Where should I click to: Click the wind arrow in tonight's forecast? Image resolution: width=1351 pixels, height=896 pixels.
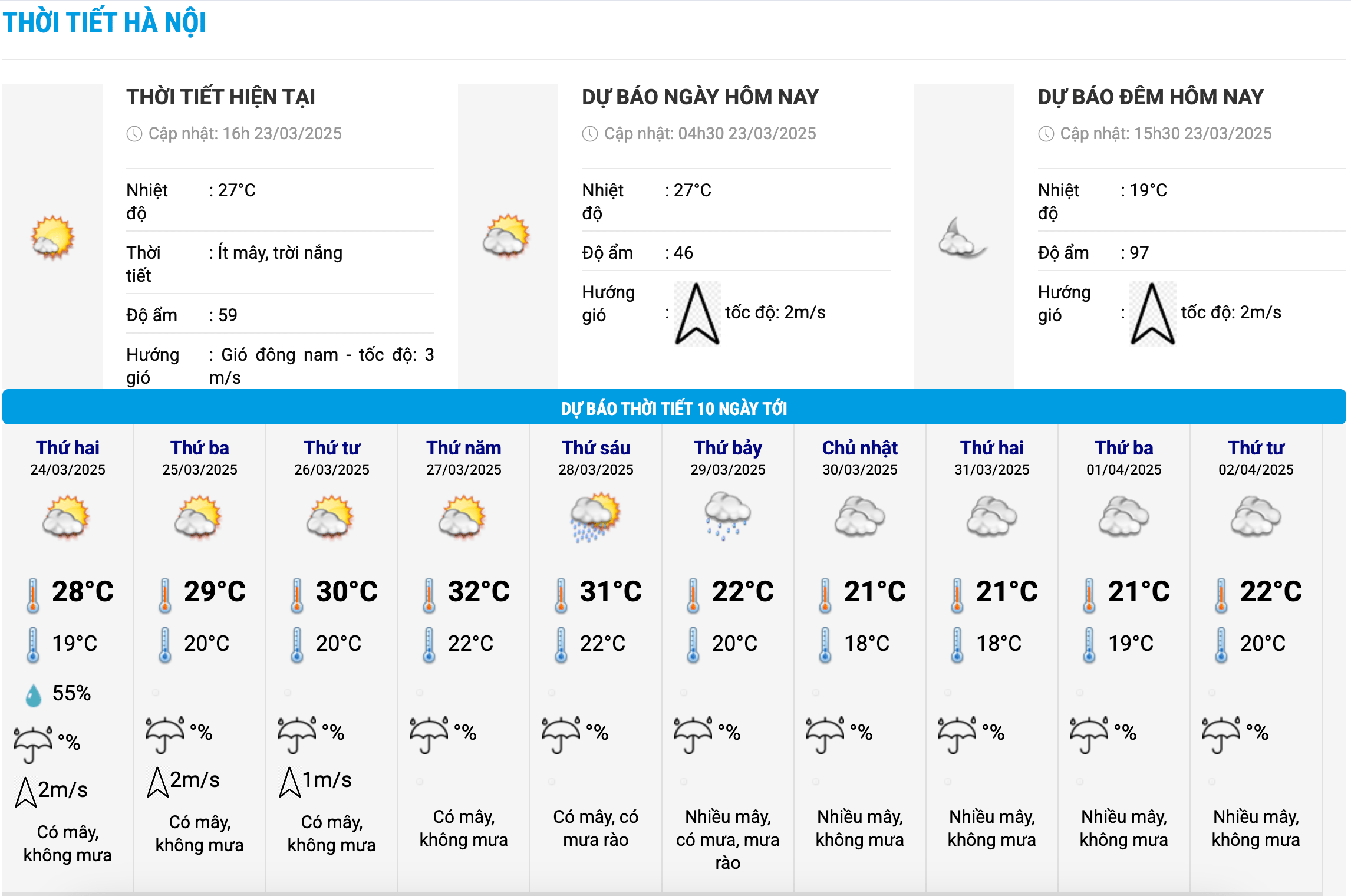click(x=1152, y=314)
